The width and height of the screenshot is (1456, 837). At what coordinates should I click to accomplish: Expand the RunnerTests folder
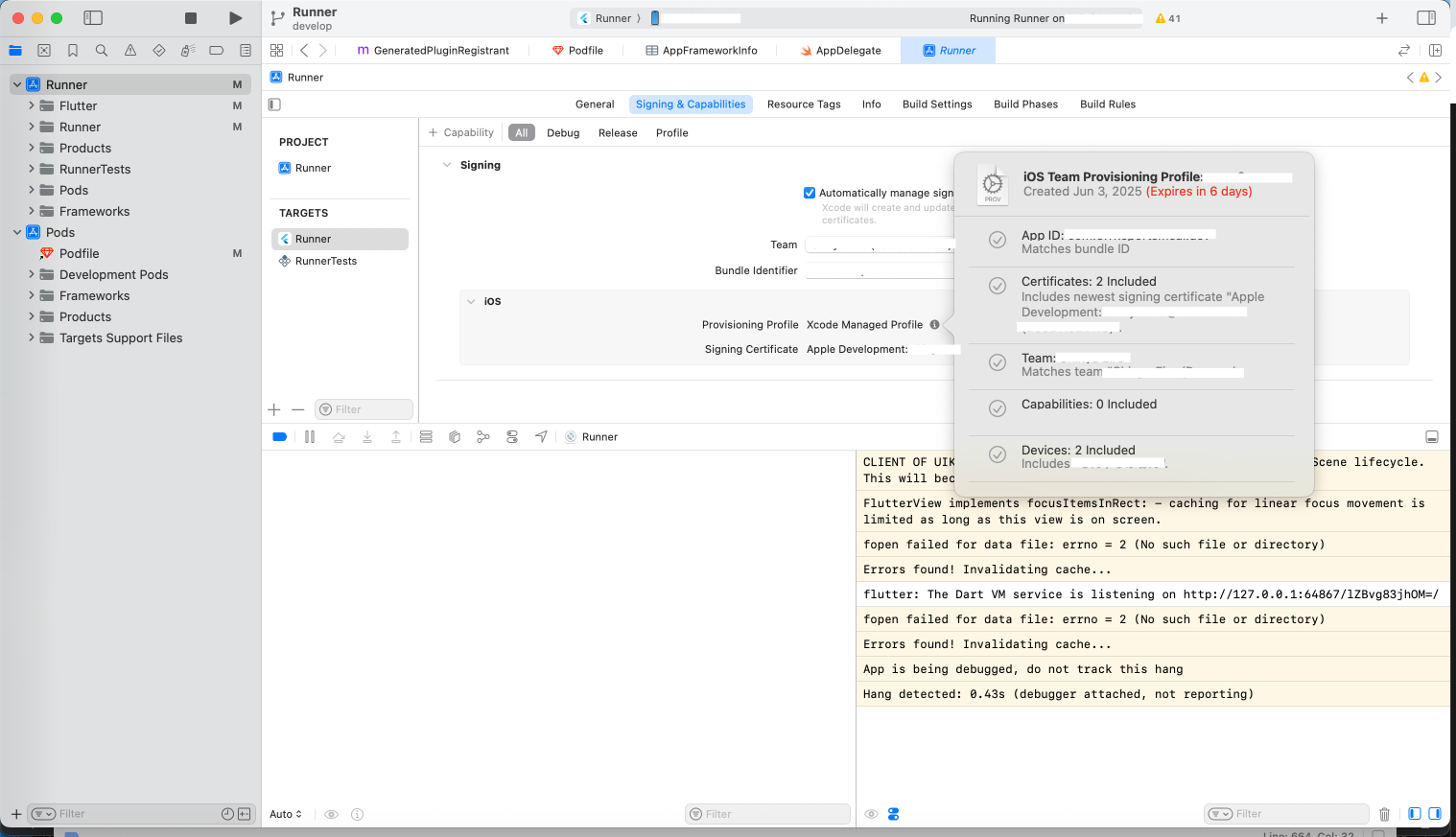[x=32, y=169]
